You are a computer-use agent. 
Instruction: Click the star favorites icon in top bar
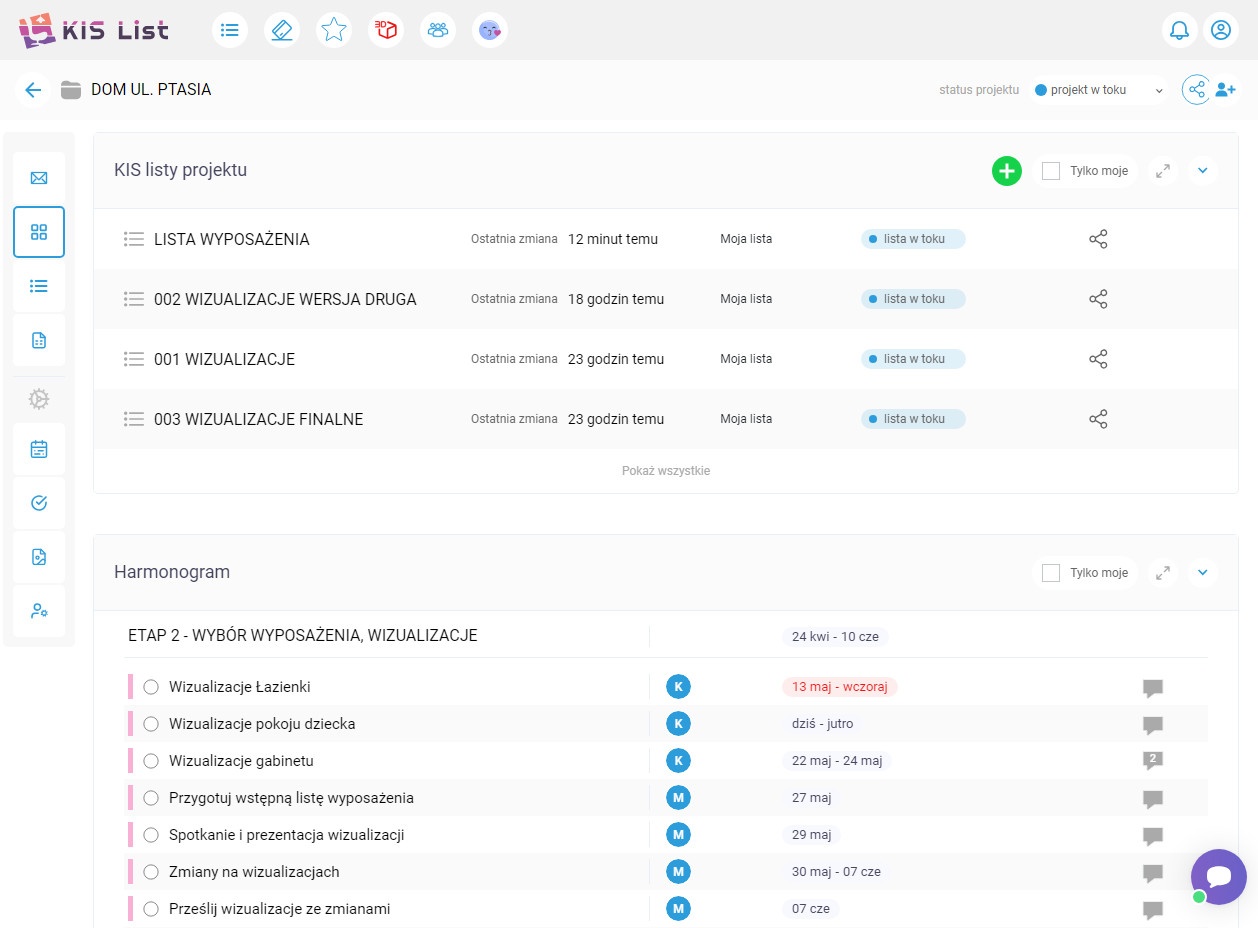tap(334, 30)
